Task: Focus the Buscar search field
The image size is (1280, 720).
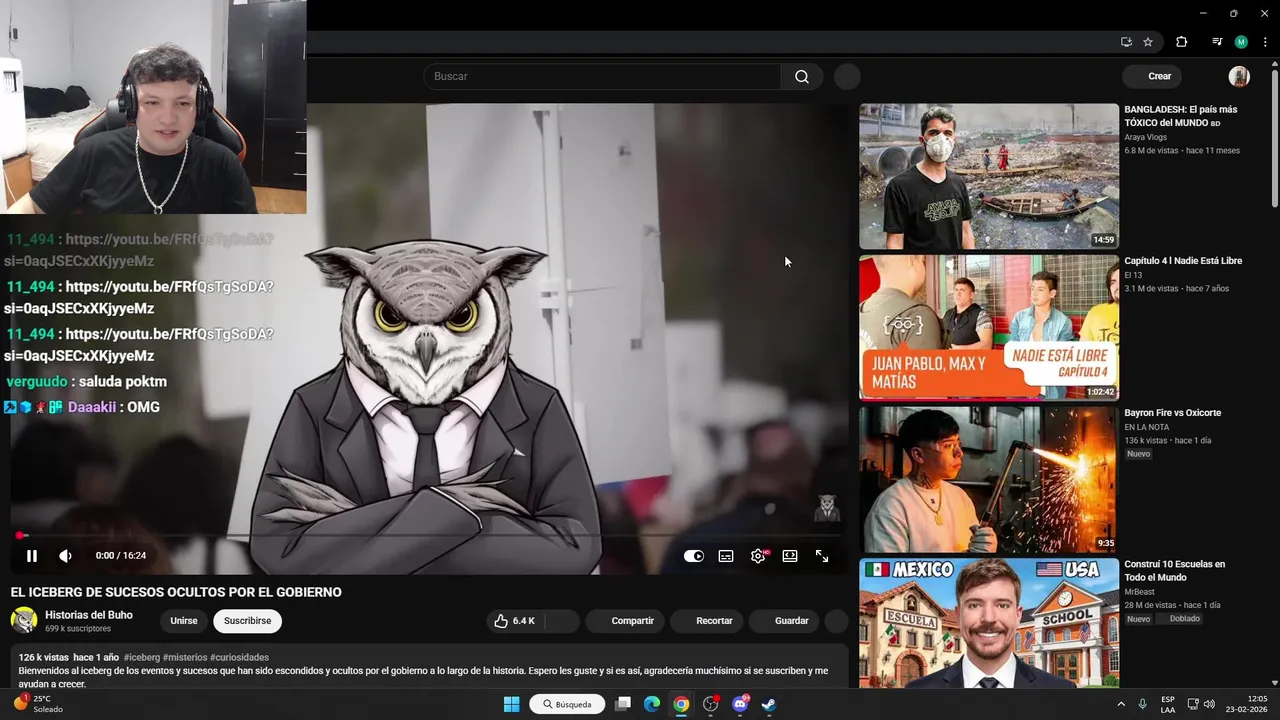Action: pyautogui.click(x=603, y=77)
